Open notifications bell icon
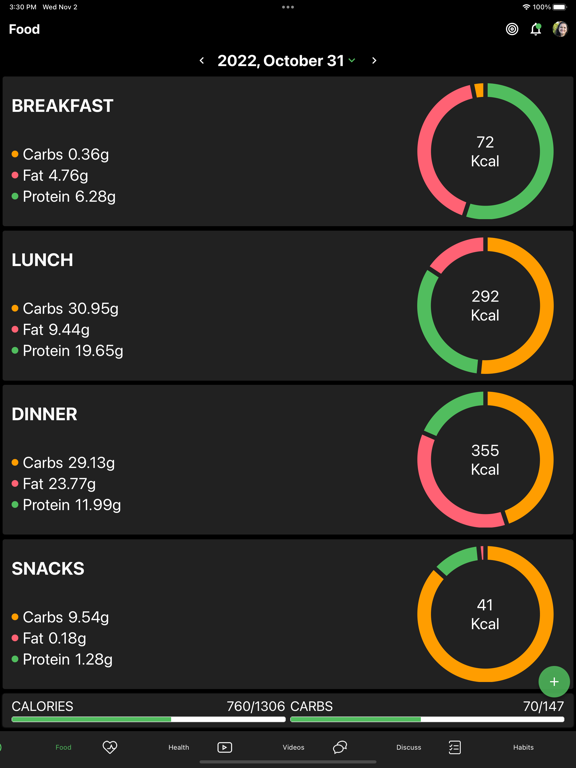 pos(536,29)
